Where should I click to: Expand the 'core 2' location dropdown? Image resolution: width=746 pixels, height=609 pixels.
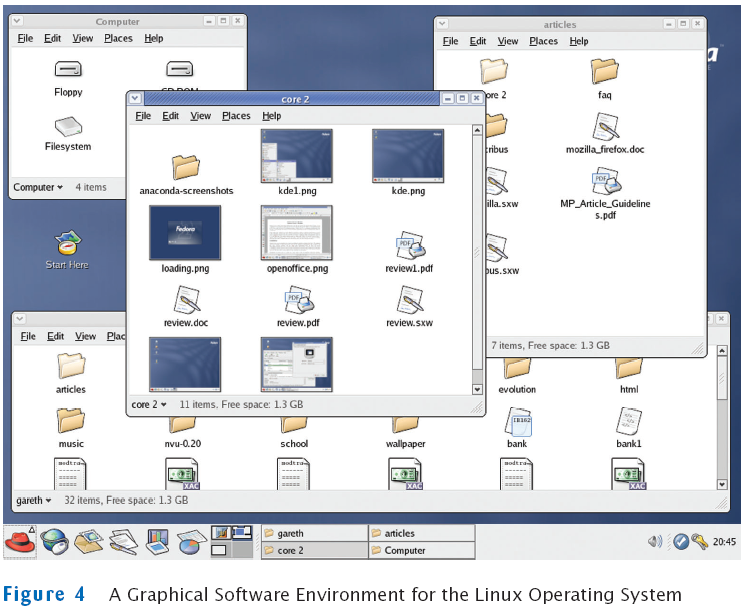(x=149, y=405)
